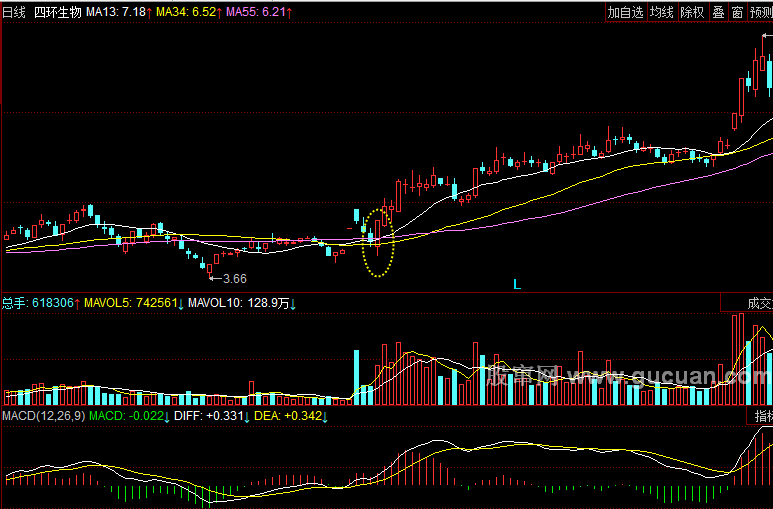Click the blue L marker on chart
The width and height of the screenshot is (773, 509).
point(517,284)
